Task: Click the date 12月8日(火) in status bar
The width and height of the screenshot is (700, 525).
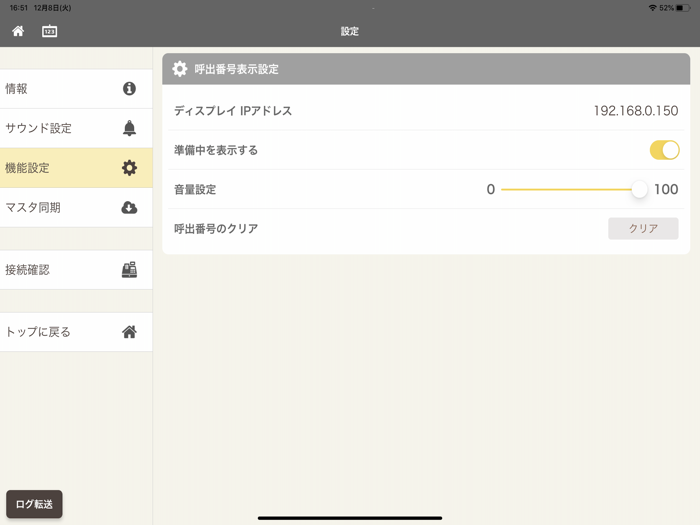Action: [x=52, y=8]
